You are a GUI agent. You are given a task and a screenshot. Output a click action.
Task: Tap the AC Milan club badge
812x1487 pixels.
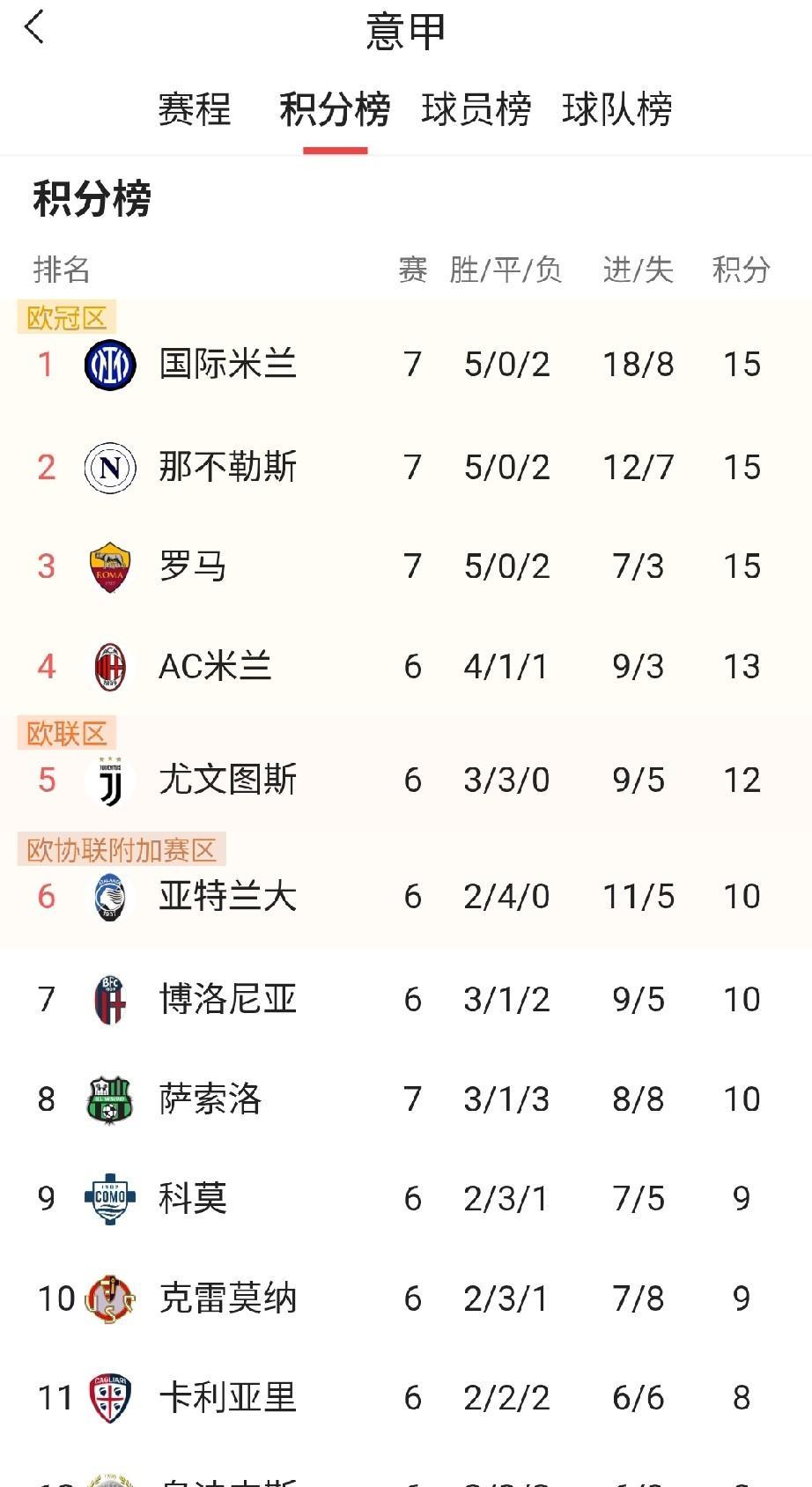click(110, 667)
